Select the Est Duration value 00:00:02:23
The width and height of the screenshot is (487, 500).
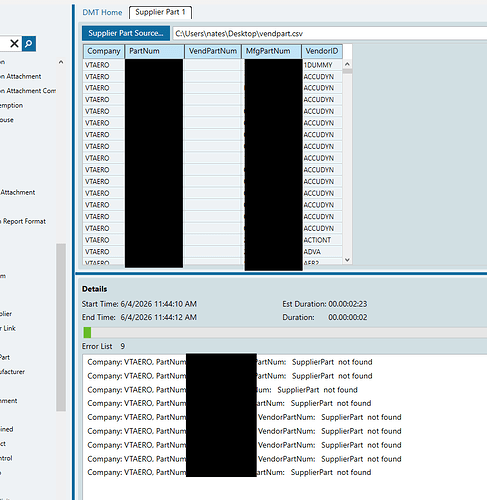coord(348,304)
